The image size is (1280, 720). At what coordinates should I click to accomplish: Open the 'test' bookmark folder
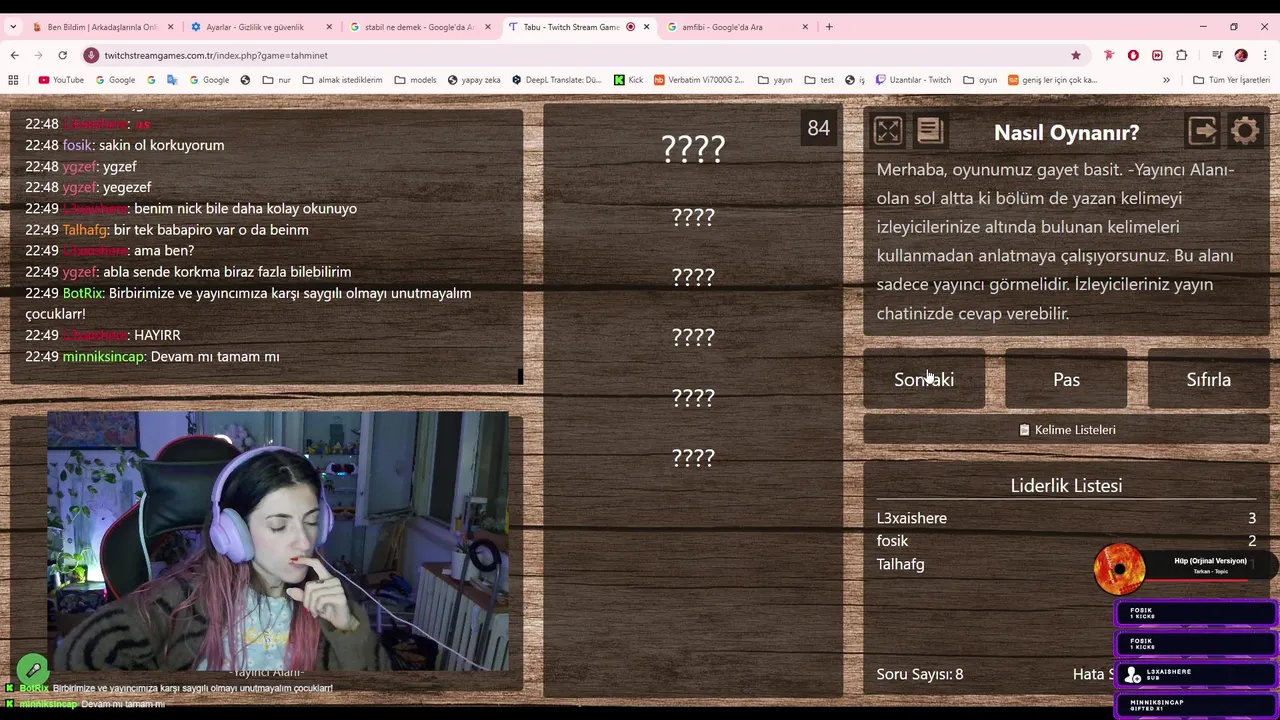(x=819, y=80)
